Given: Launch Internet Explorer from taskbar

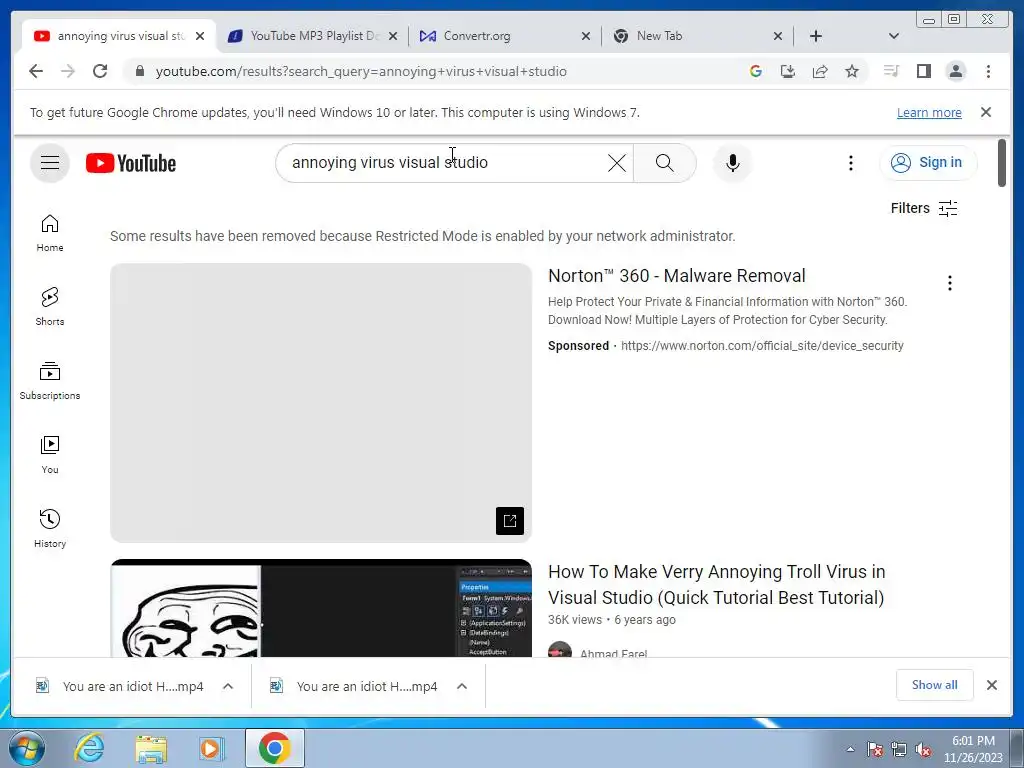Looking at the screenshot, I should [89, 748].
